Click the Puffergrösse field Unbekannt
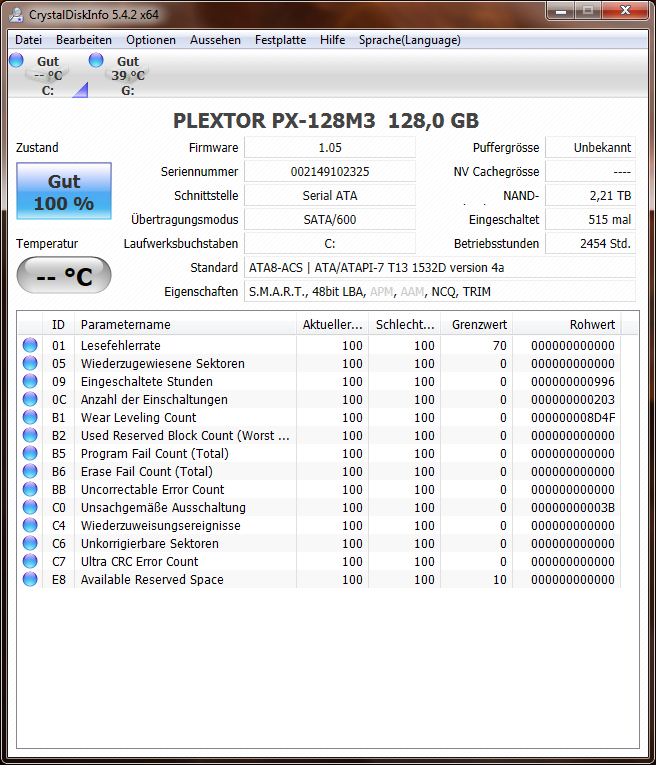This screenshot has height=765, width=656. 591,147
